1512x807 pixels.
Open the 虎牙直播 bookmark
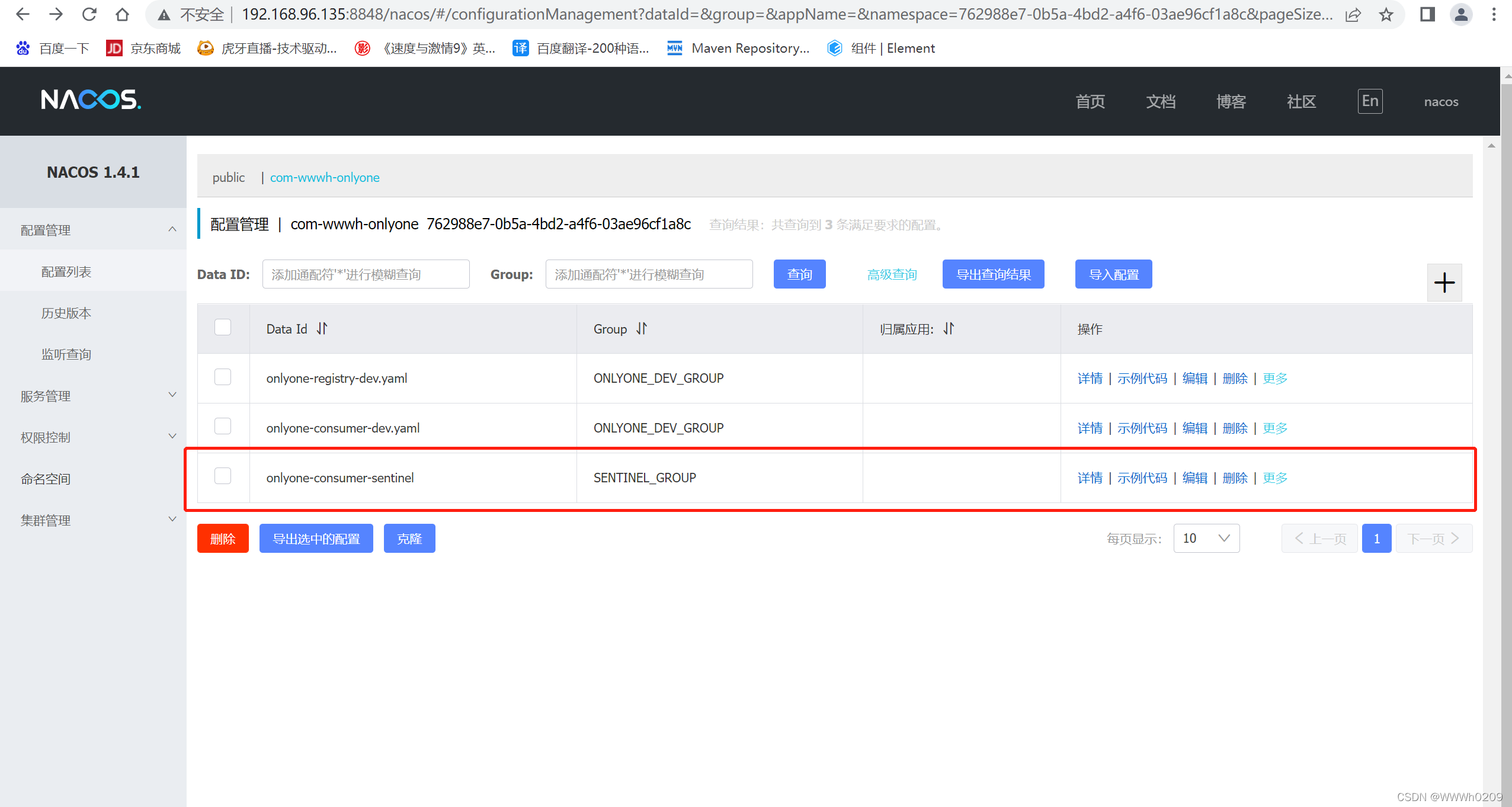[x=267, y=48]
